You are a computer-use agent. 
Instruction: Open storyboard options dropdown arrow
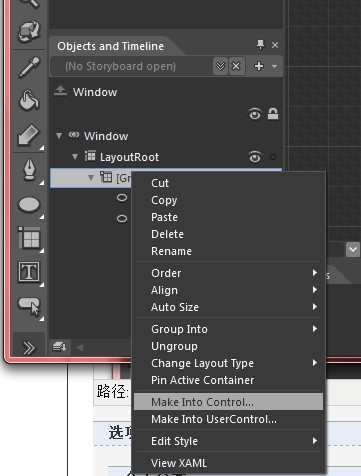(x=274, y=66)
